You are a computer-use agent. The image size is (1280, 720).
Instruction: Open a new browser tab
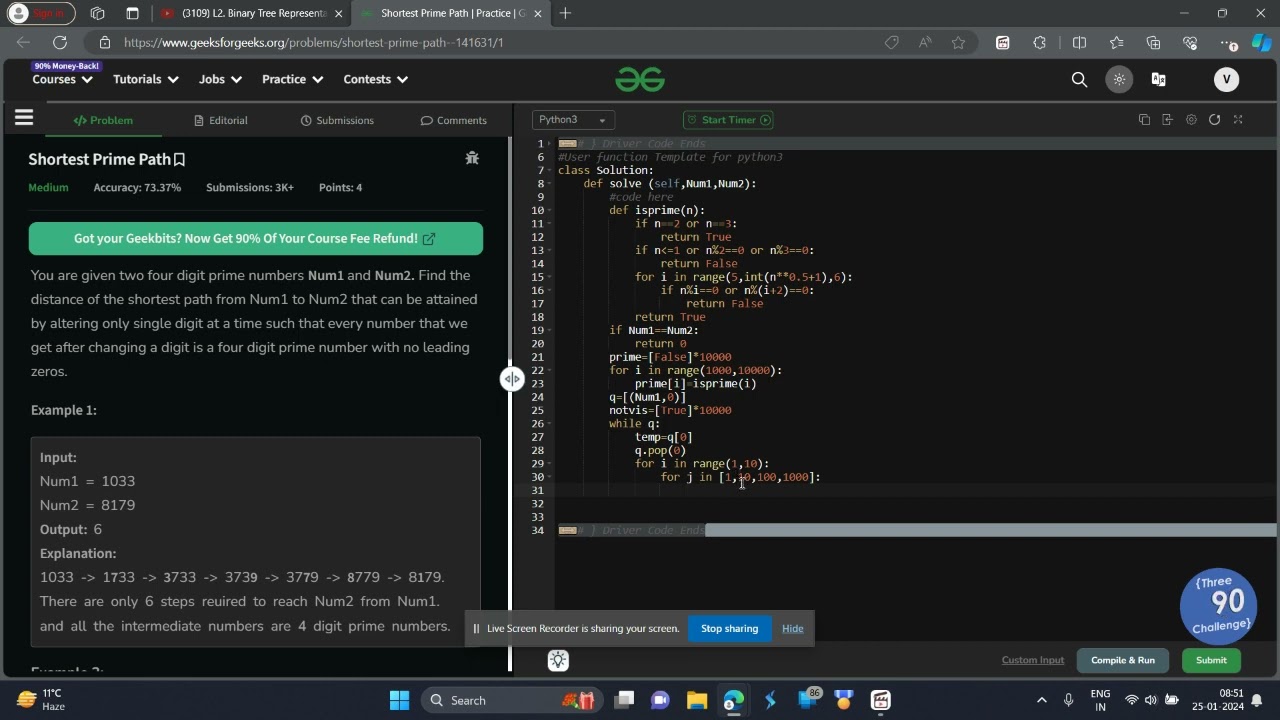[x=565, y=14]
